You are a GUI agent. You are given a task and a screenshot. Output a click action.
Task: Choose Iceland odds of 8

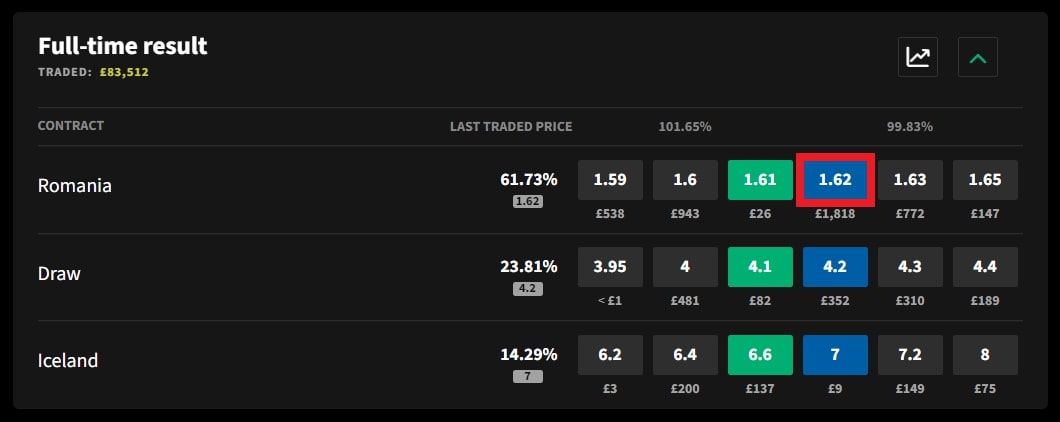coord(985,355)
